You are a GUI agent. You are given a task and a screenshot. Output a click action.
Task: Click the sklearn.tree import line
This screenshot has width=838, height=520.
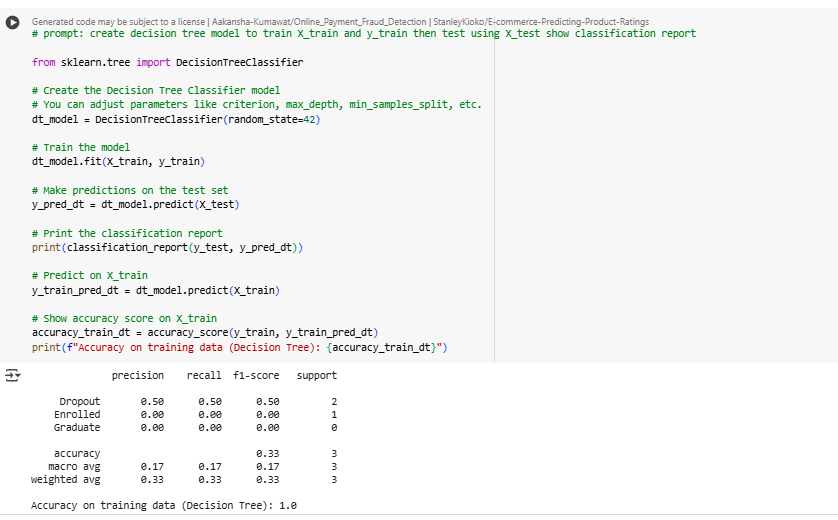[167, 63]
